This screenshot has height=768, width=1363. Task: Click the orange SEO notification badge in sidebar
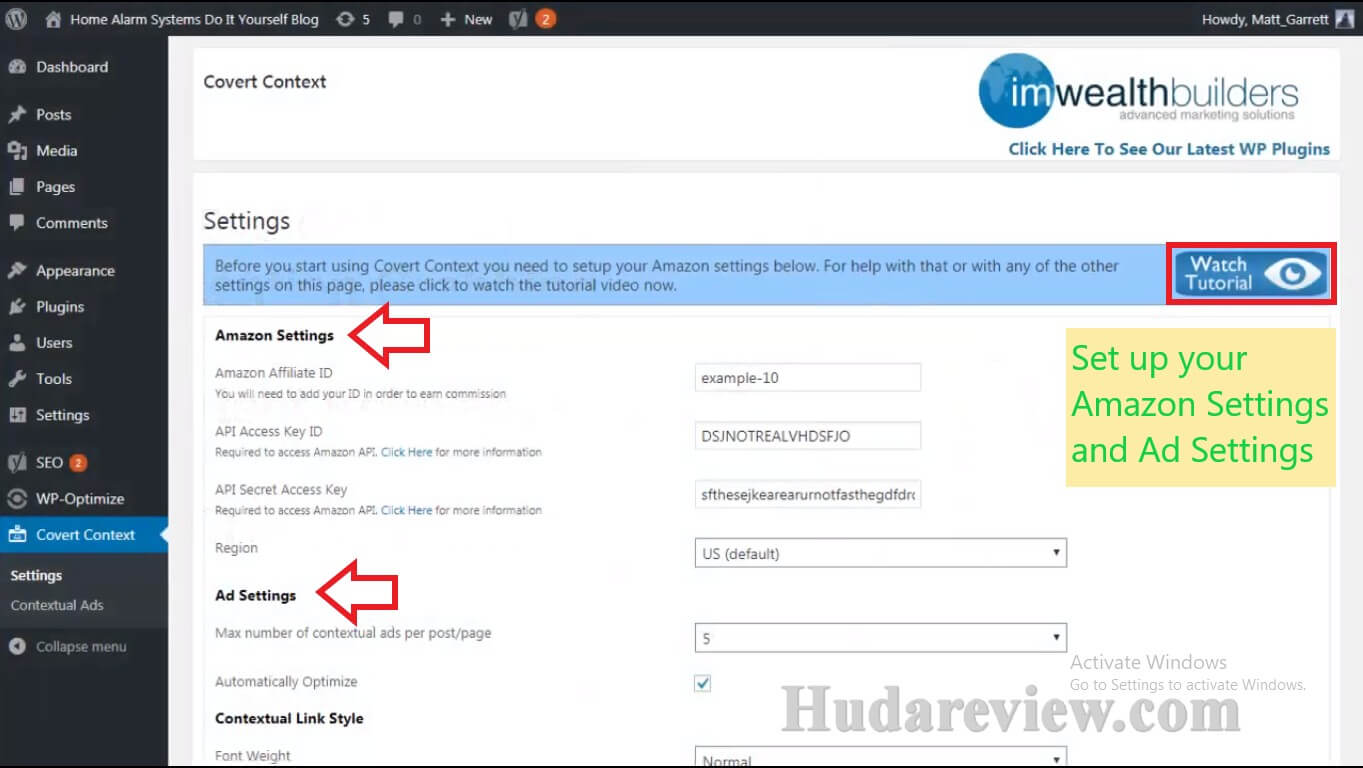(78, 463)
